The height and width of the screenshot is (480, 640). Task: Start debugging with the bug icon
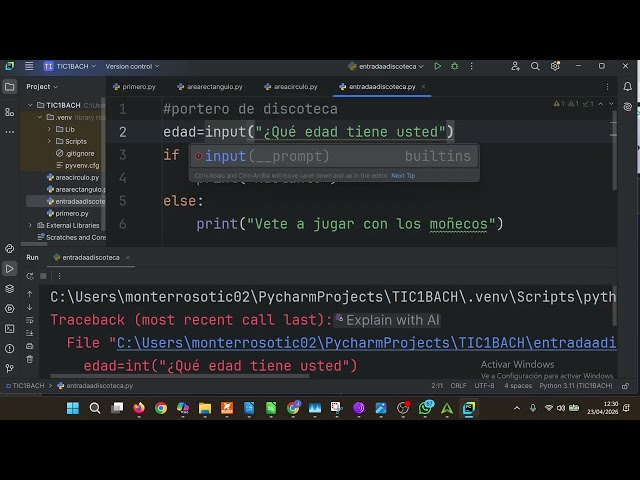point(454,66)
